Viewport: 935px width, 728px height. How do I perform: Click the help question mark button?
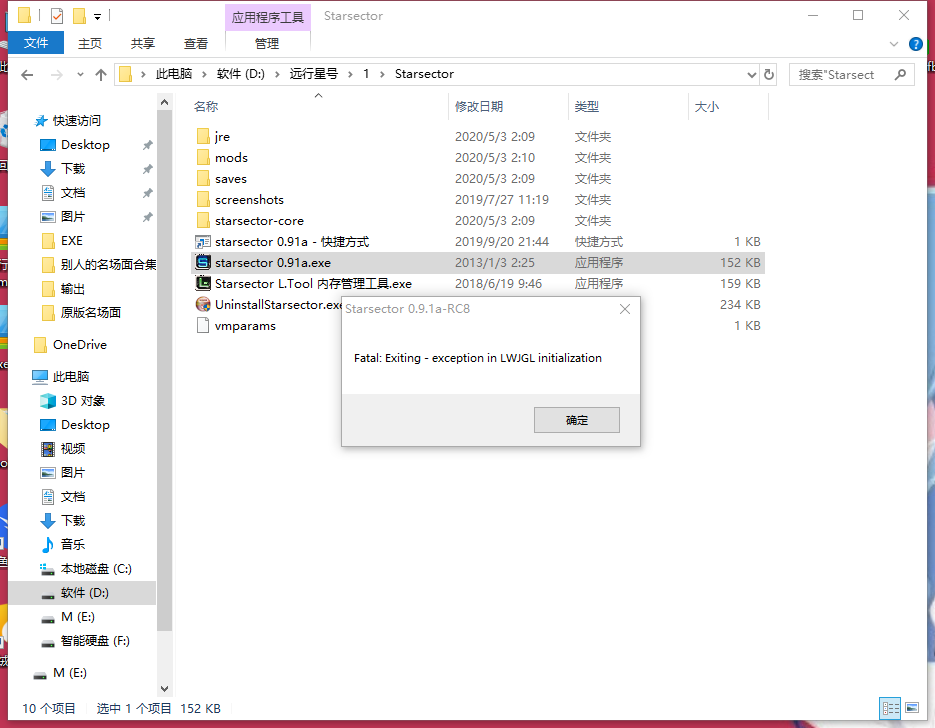[x=917, y=43]
